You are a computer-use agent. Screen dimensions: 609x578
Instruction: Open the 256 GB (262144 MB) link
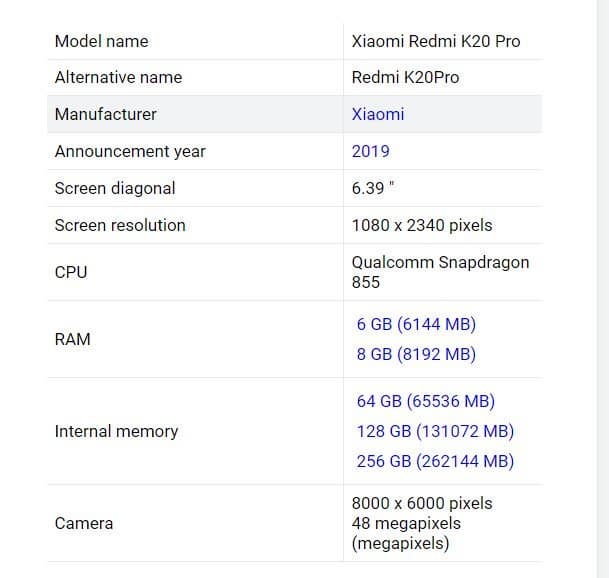pyautogui.click(x=435, y=461)
